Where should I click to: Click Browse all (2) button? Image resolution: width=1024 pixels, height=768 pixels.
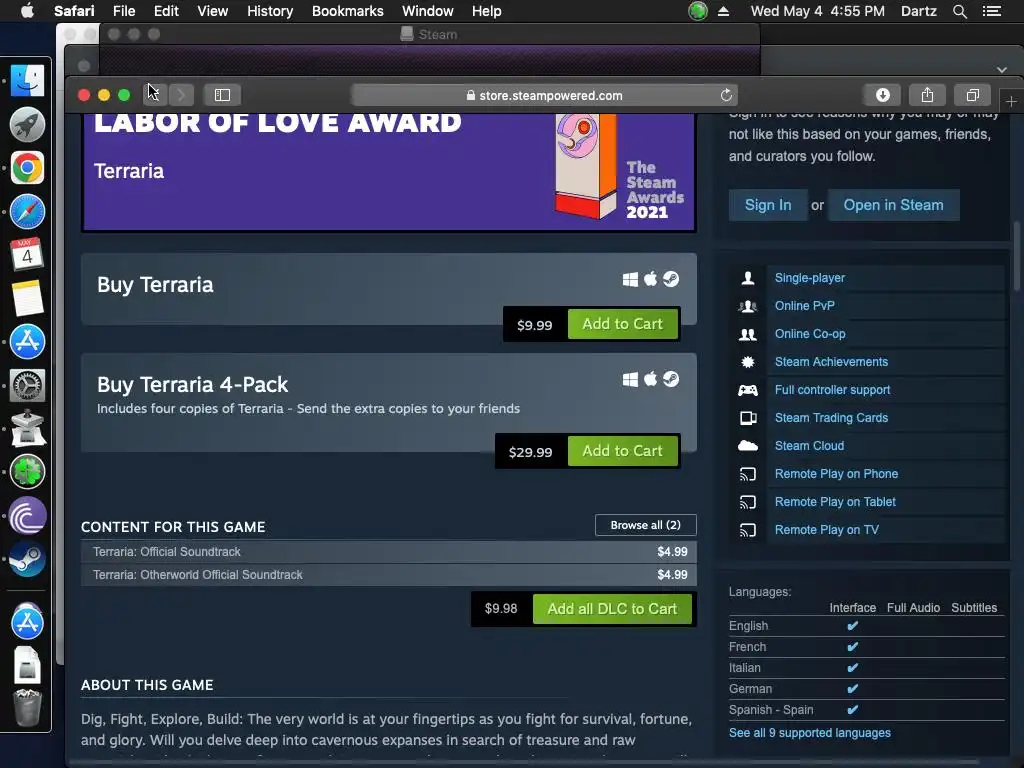click(x=645, y=525)
